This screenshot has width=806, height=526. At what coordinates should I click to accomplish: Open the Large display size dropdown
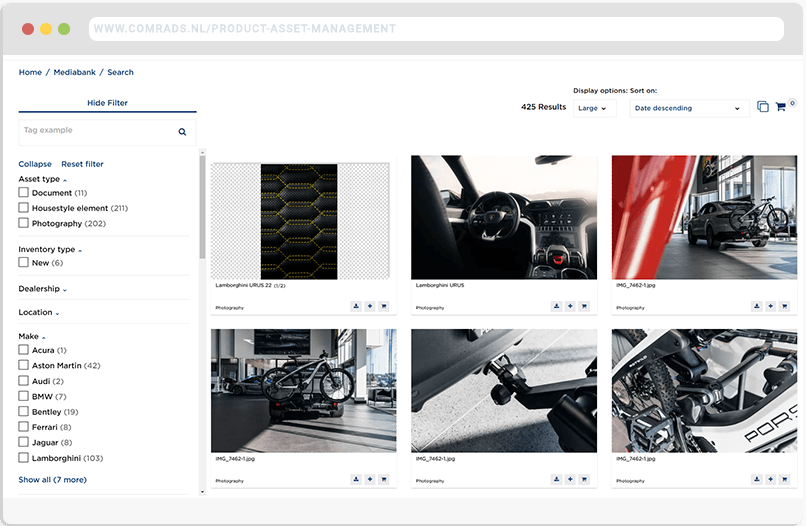[594, 108]
